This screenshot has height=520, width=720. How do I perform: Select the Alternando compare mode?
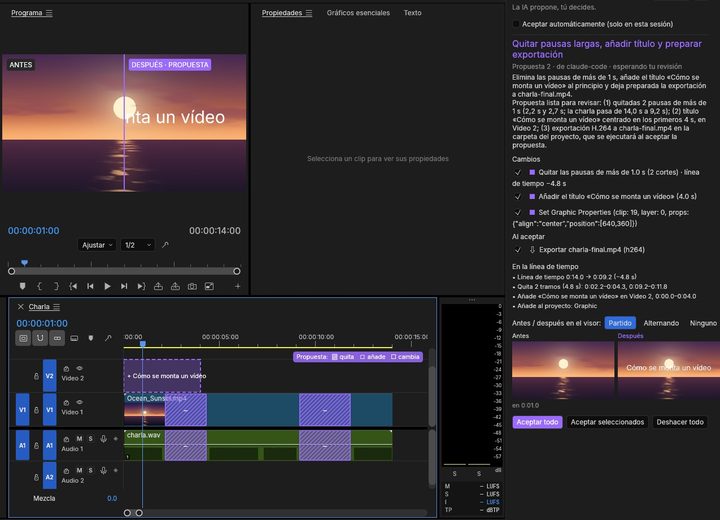[x=661, y=323]
